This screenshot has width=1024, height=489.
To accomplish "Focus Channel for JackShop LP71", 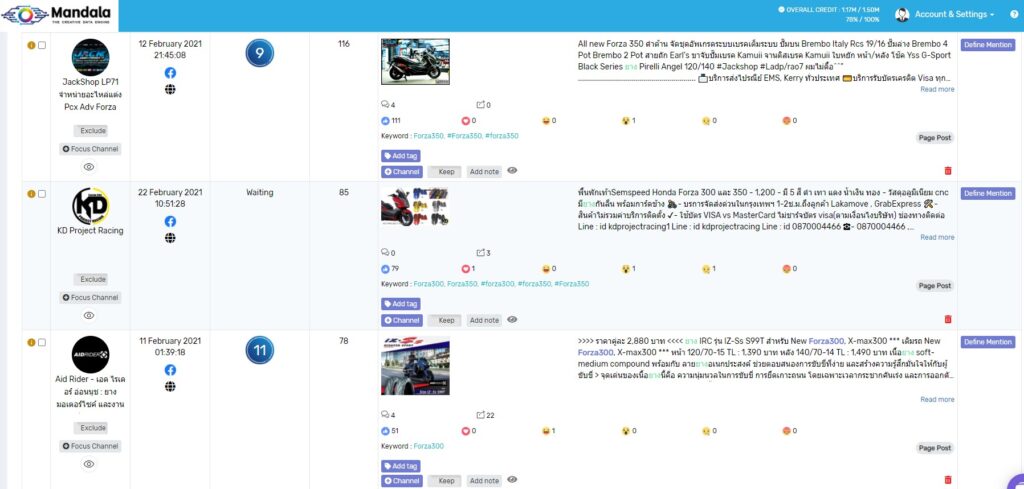I will click(x=90, y=149).
